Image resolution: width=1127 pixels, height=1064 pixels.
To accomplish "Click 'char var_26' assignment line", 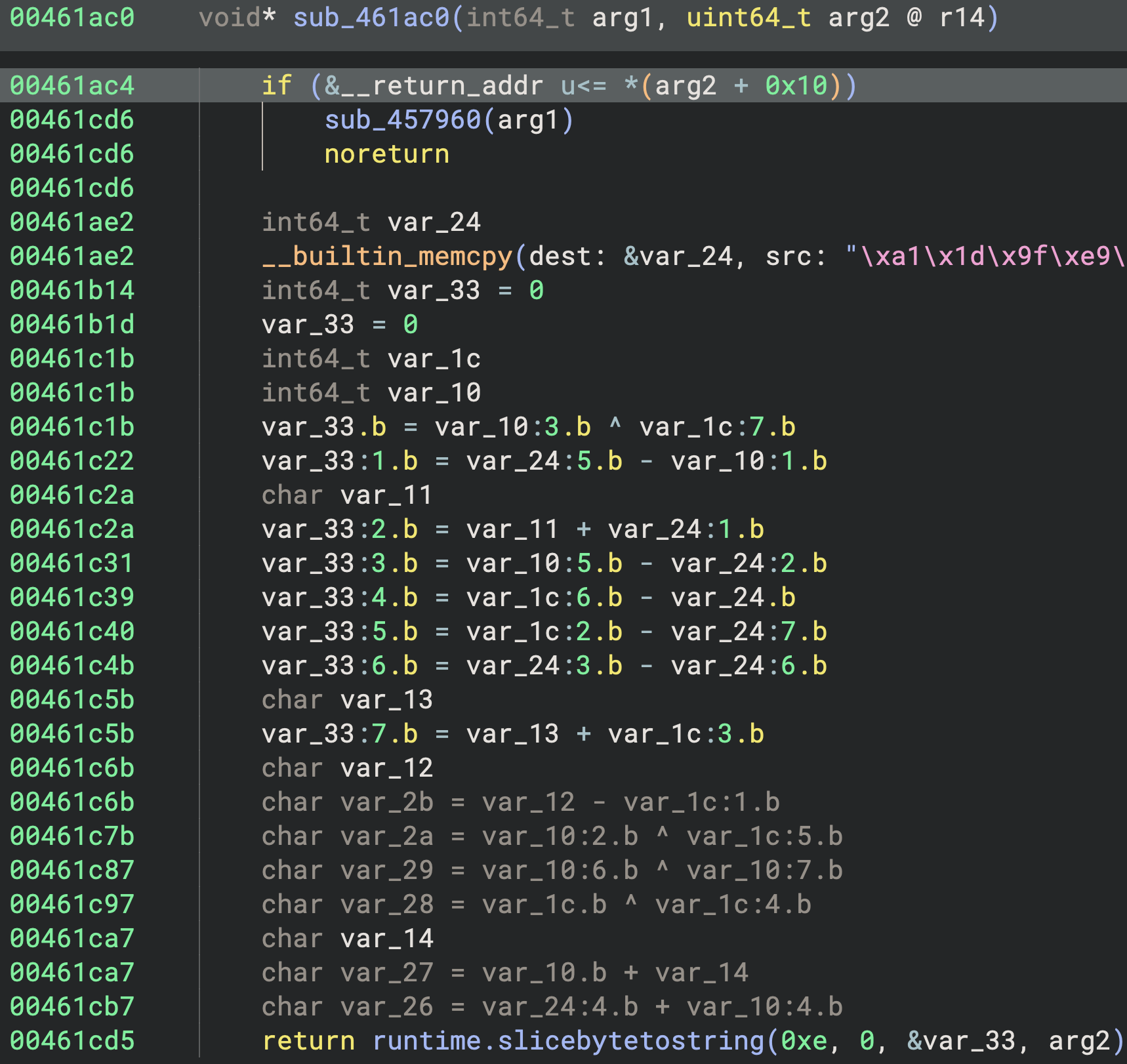I will 552,1007.
